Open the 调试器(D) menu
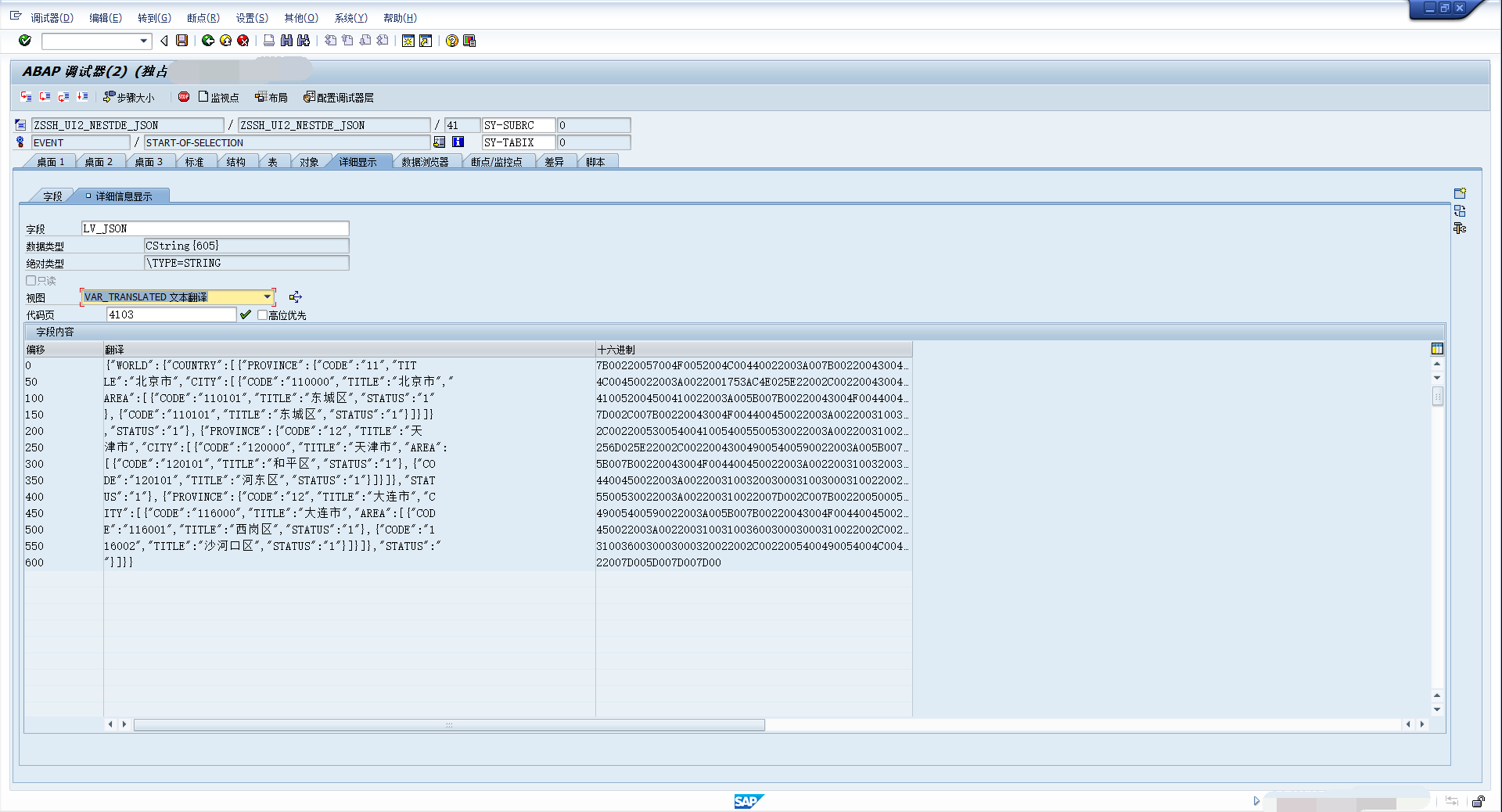Image resolution: width=1502 pixels, height=812 pixels. pyautogui.click(x=52, y=18)
